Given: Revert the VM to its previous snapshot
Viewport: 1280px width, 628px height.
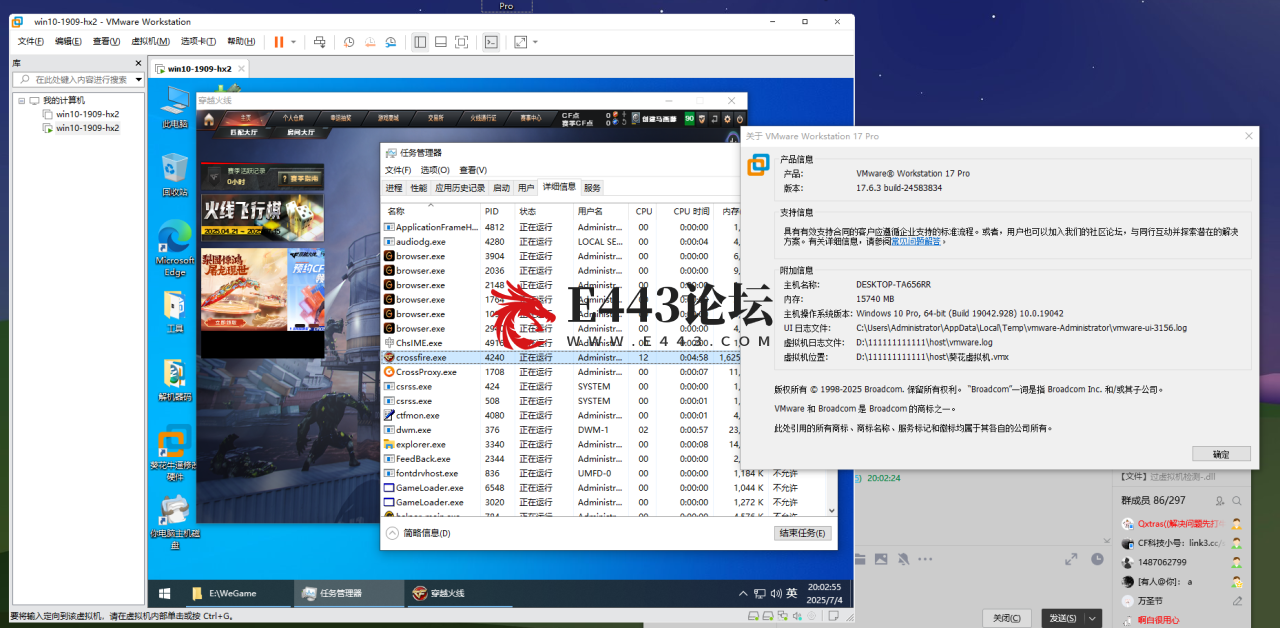Looking at the screenshot, I should [x=370, y=42].
